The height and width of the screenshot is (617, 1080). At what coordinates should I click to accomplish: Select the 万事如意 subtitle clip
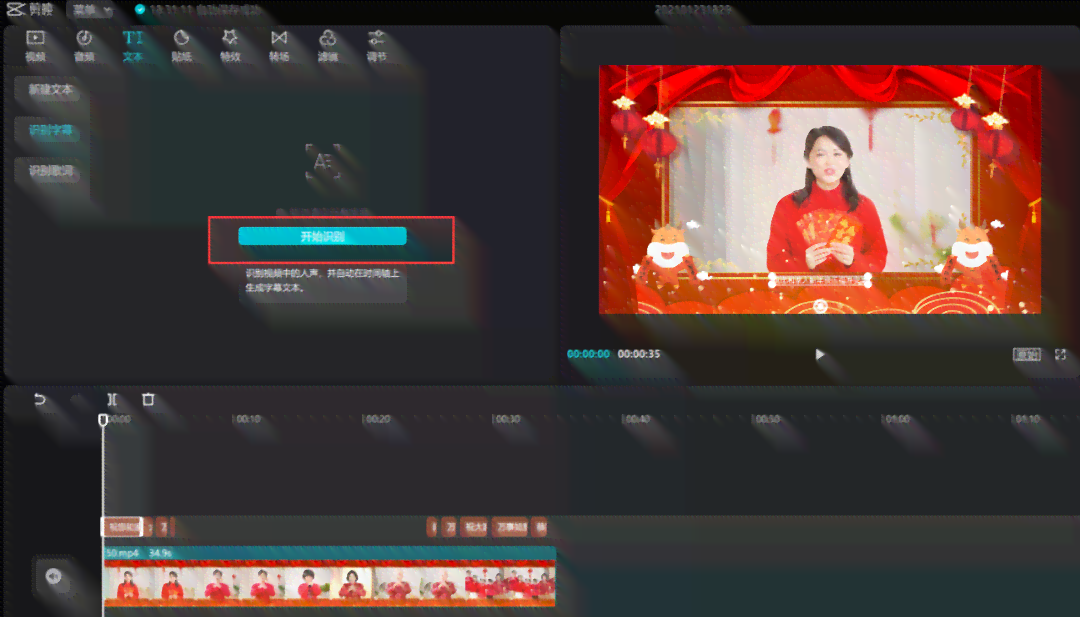512,527
